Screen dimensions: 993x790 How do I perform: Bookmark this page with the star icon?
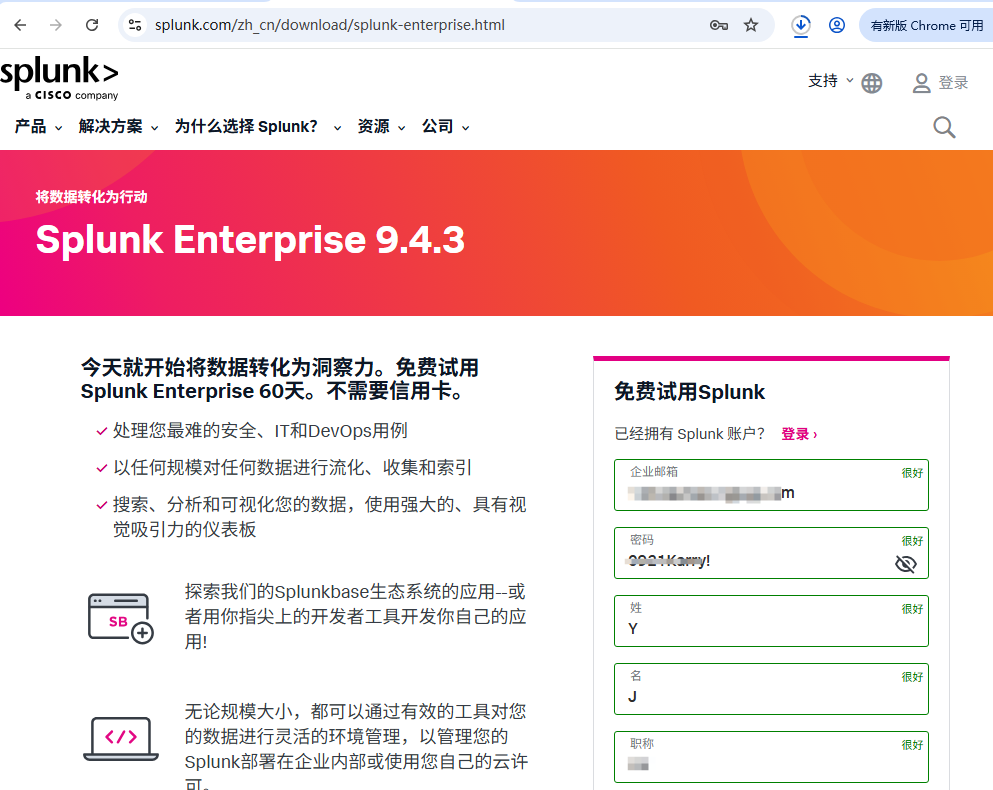click(x=751, y=25)
